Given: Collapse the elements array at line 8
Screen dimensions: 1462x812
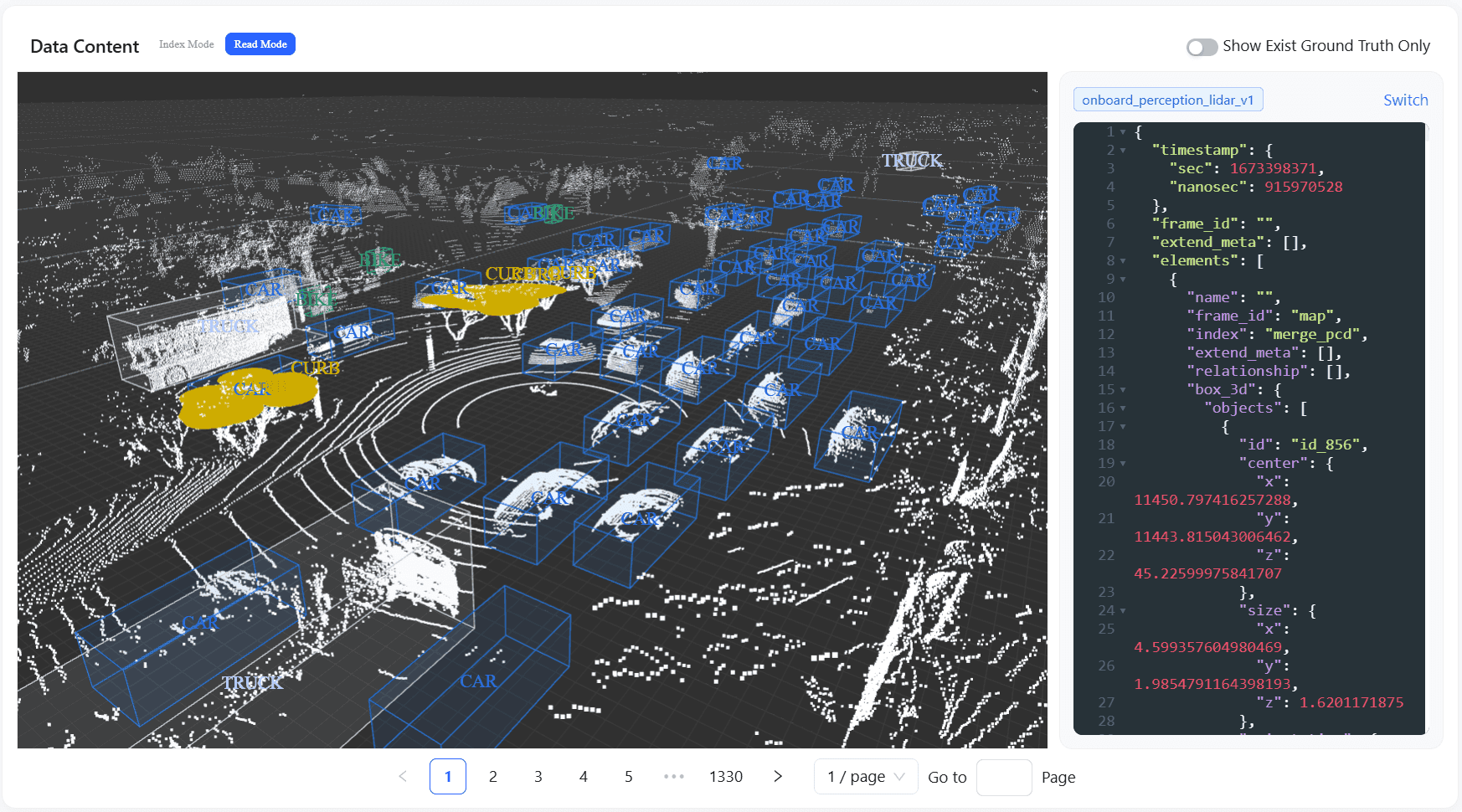Looking at the screenshot, I should point(1123,261).
